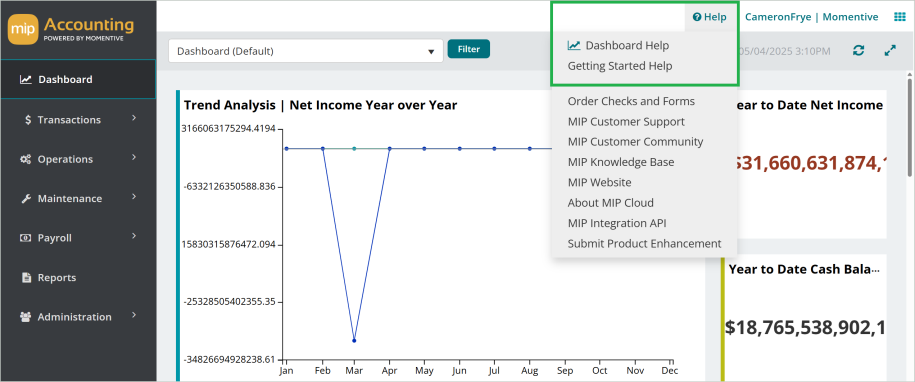This screenshot has width=915, height=382.
Task: Expand the Maintenance sidebar menu chevron
Action: click(x=134, y=197)
